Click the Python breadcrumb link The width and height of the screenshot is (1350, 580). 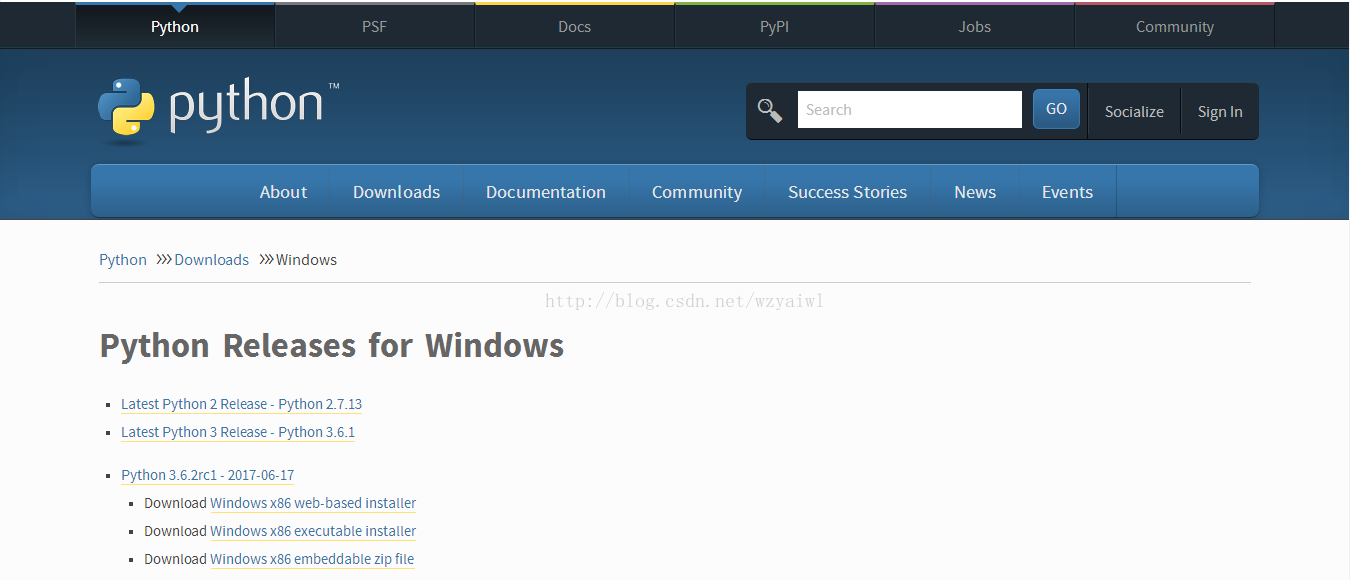coord(123,260)
